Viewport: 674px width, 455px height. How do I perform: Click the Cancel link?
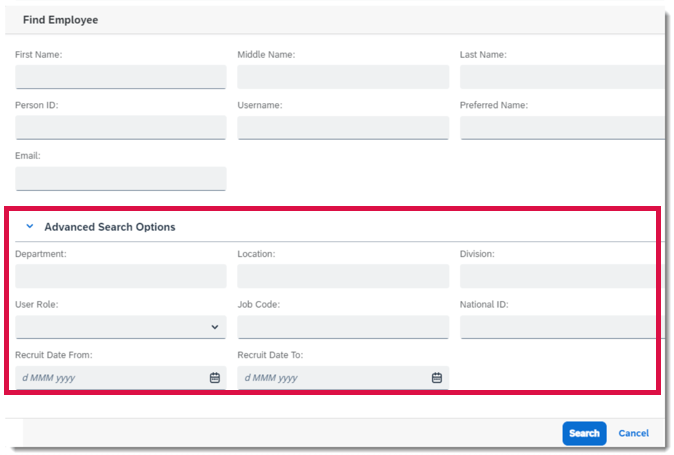click(633, 433)
